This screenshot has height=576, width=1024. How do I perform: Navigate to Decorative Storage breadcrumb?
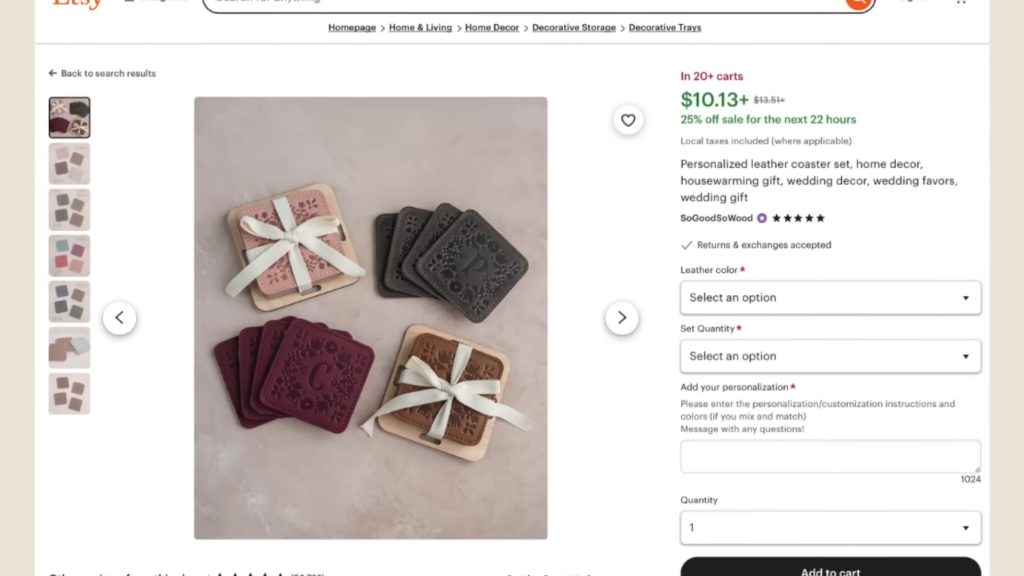click(574, 28)
